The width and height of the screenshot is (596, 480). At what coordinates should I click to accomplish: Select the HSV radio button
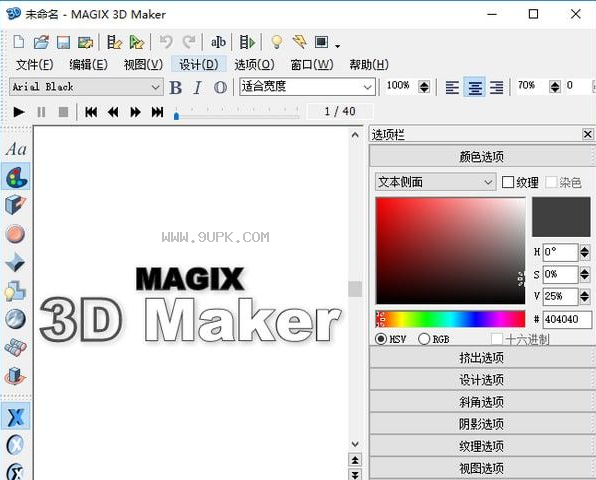(x=381, y=339)
